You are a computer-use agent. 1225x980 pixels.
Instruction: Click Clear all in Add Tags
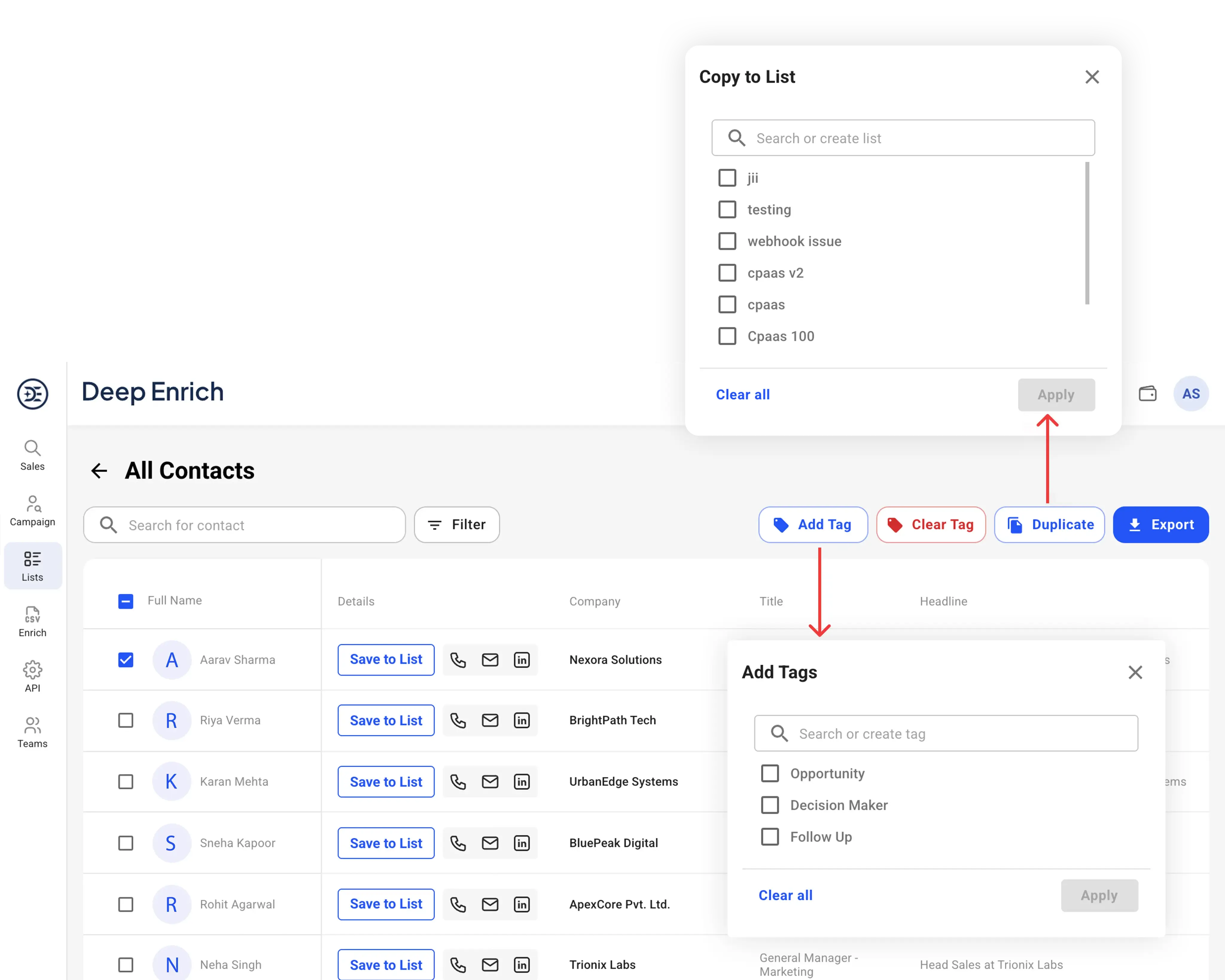[x=785, y=895]
